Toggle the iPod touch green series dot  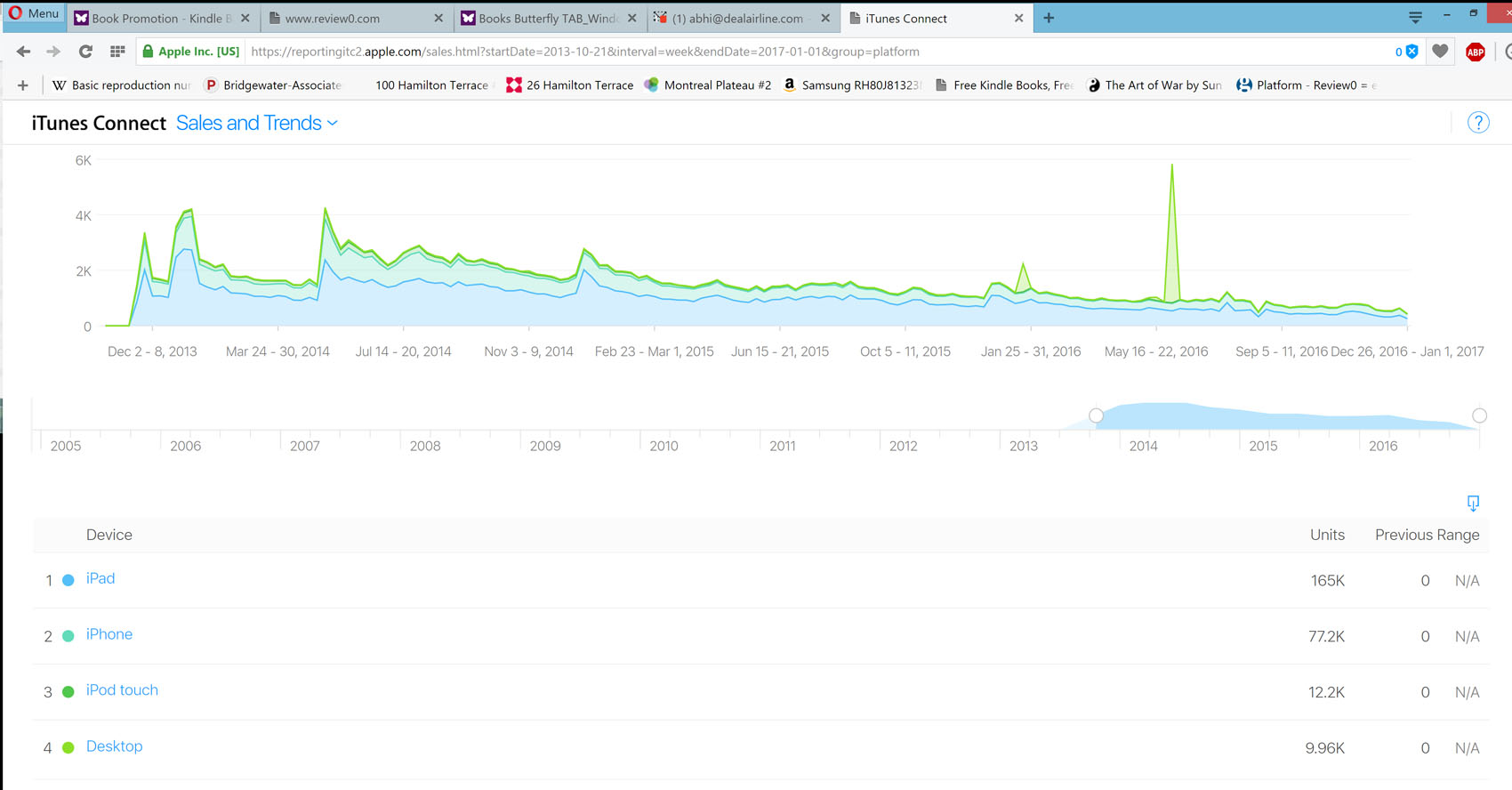pyautogui.click(x=68, y=692)
